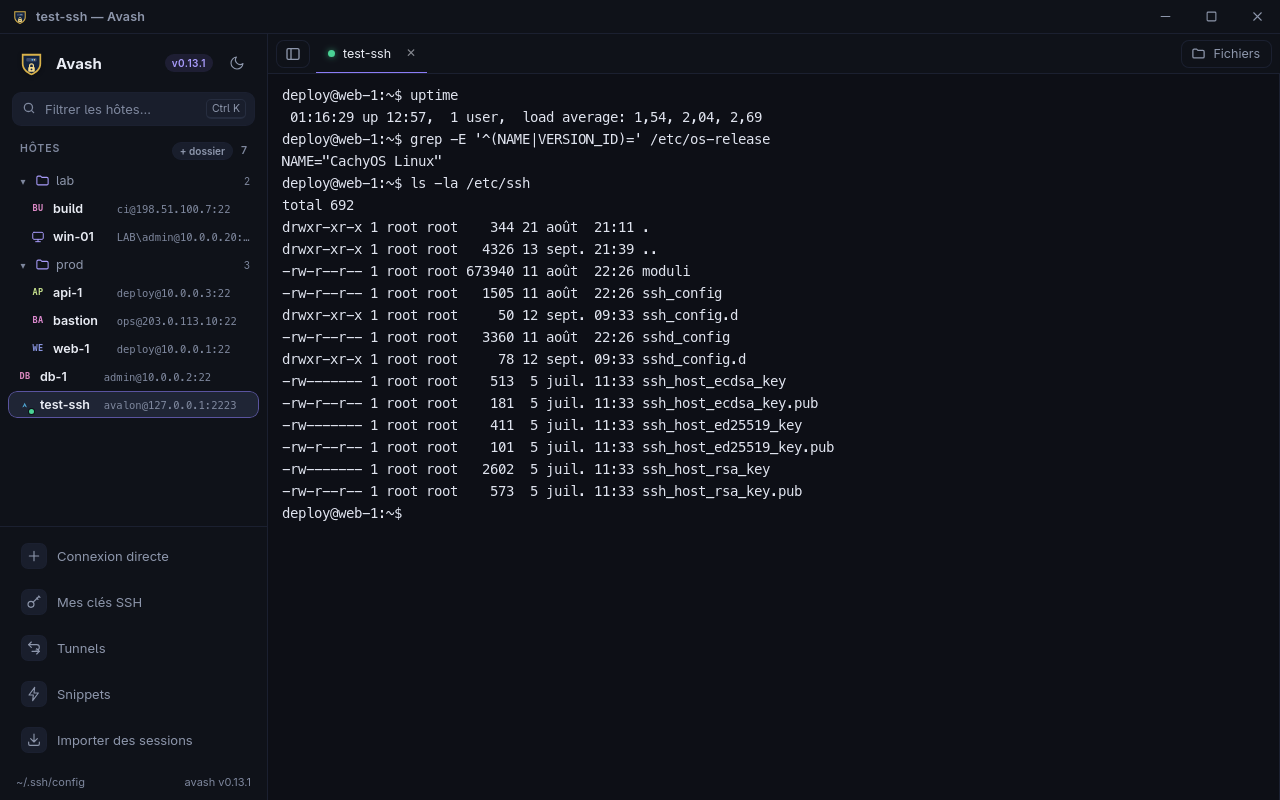The image size is (1280, 800).
Task: Open the db-1 host
Action: pos(133,377)
